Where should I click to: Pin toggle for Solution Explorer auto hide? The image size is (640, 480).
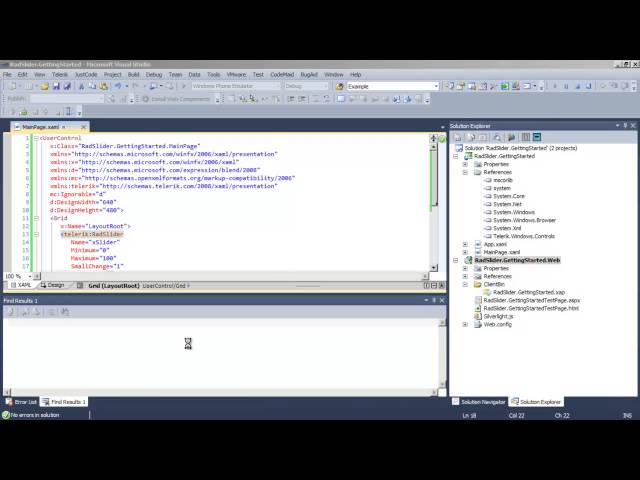(625, 126)
